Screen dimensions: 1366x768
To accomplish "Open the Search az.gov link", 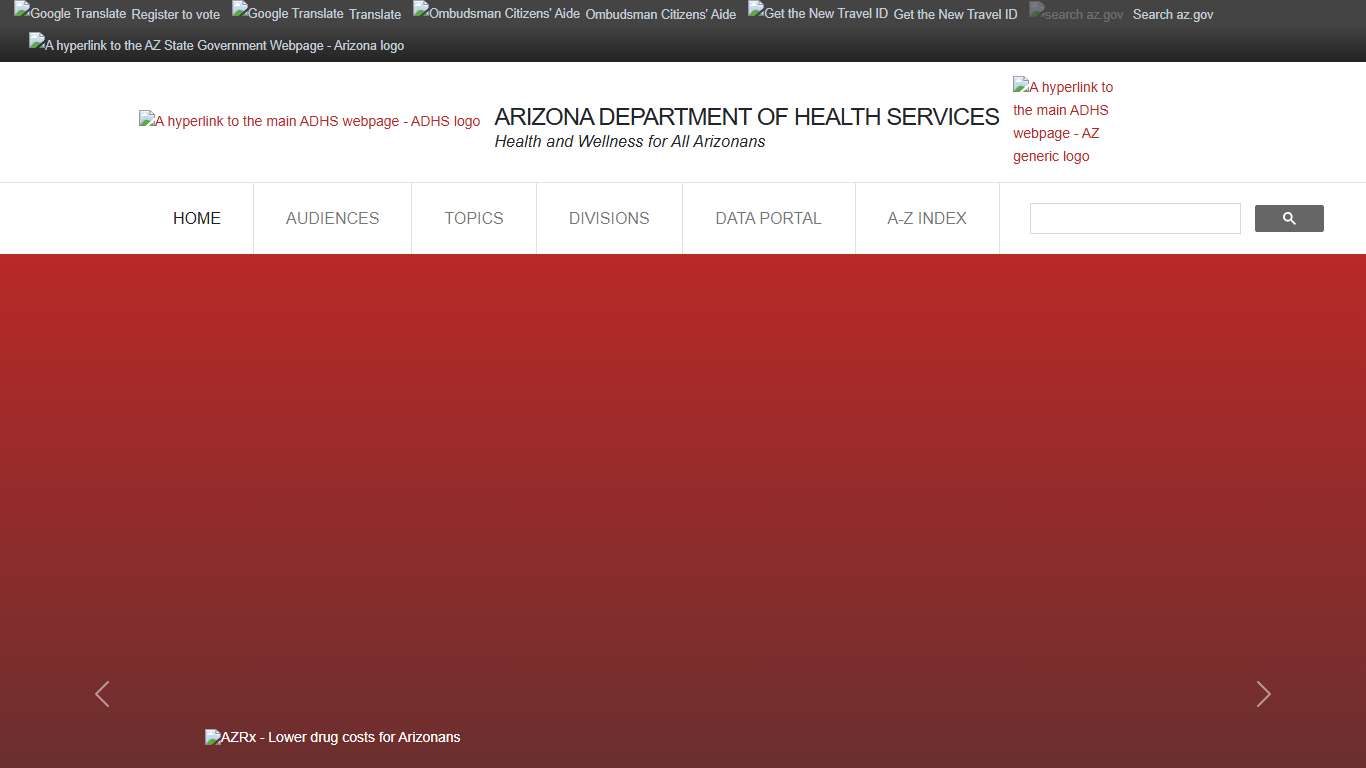I will 1172,14.
